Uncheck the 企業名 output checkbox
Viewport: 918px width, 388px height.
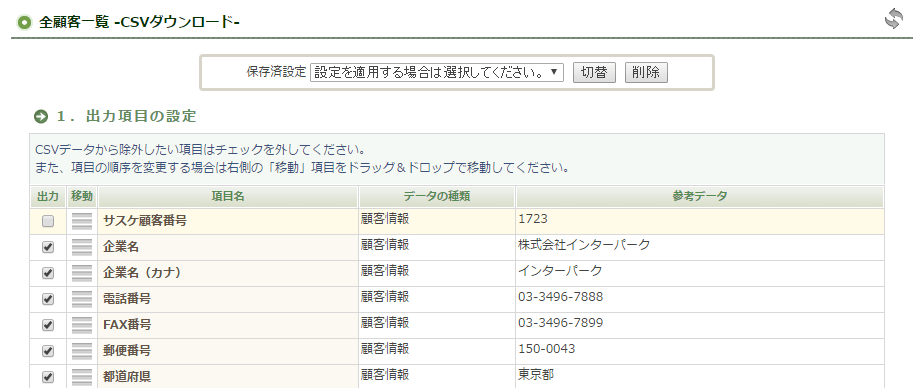click(x=48, y=247)
